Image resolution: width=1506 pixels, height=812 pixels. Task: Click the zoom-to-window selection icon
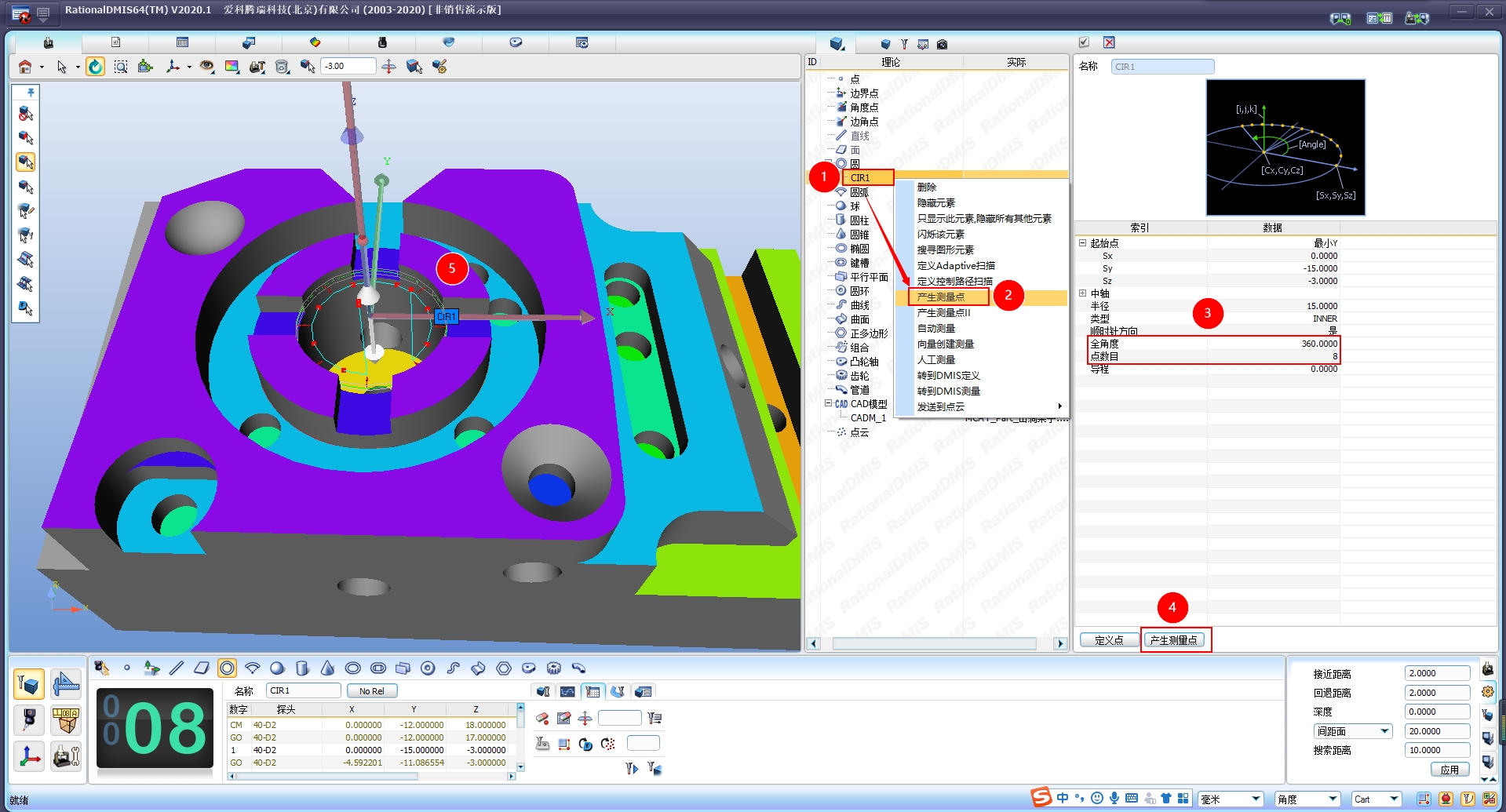tap(120, 67)
